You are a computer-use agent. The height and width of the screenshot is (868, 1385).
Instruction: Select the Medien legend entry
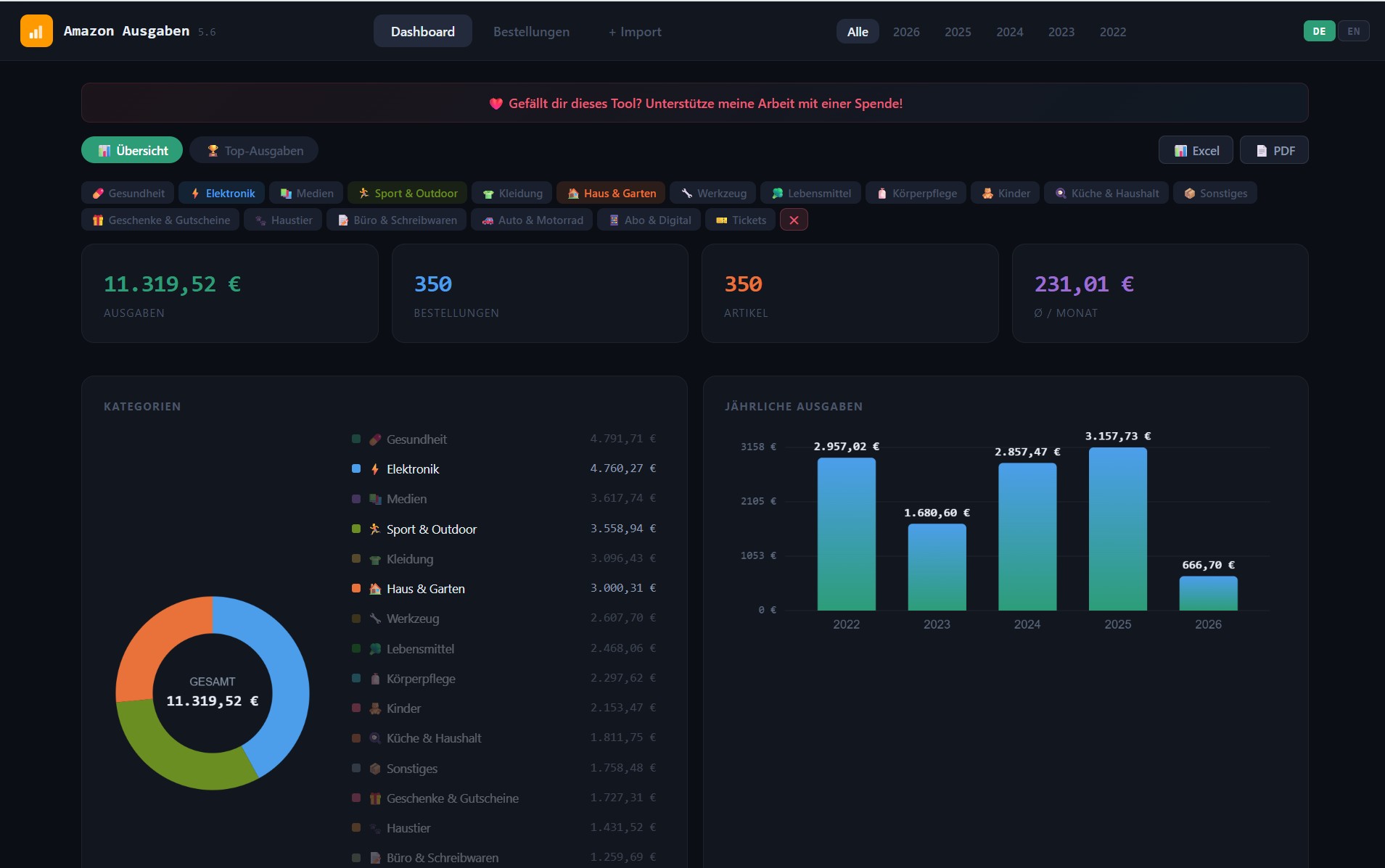coord(504,499)
